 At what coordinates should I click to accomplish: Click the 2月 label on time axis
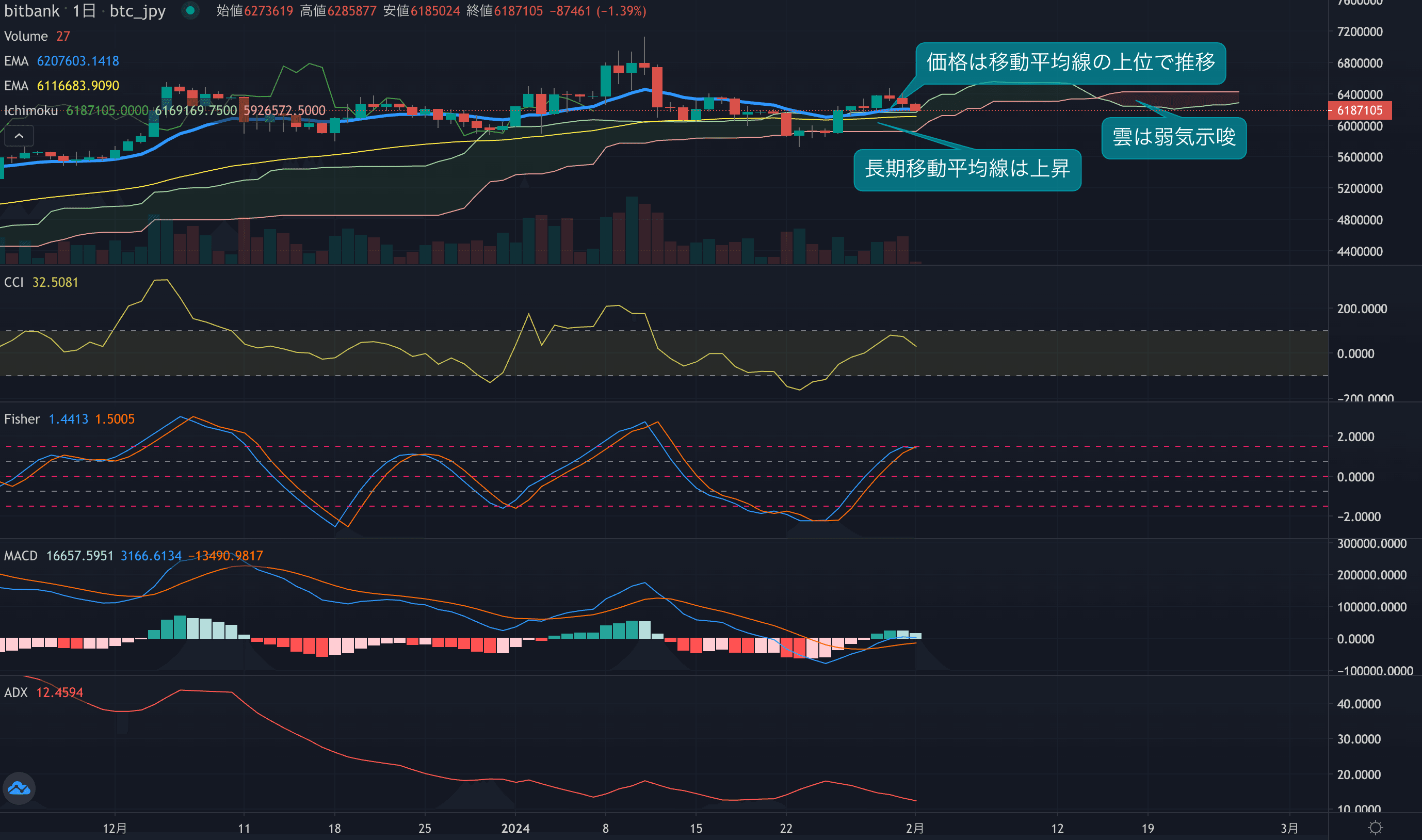coord(914,828)
